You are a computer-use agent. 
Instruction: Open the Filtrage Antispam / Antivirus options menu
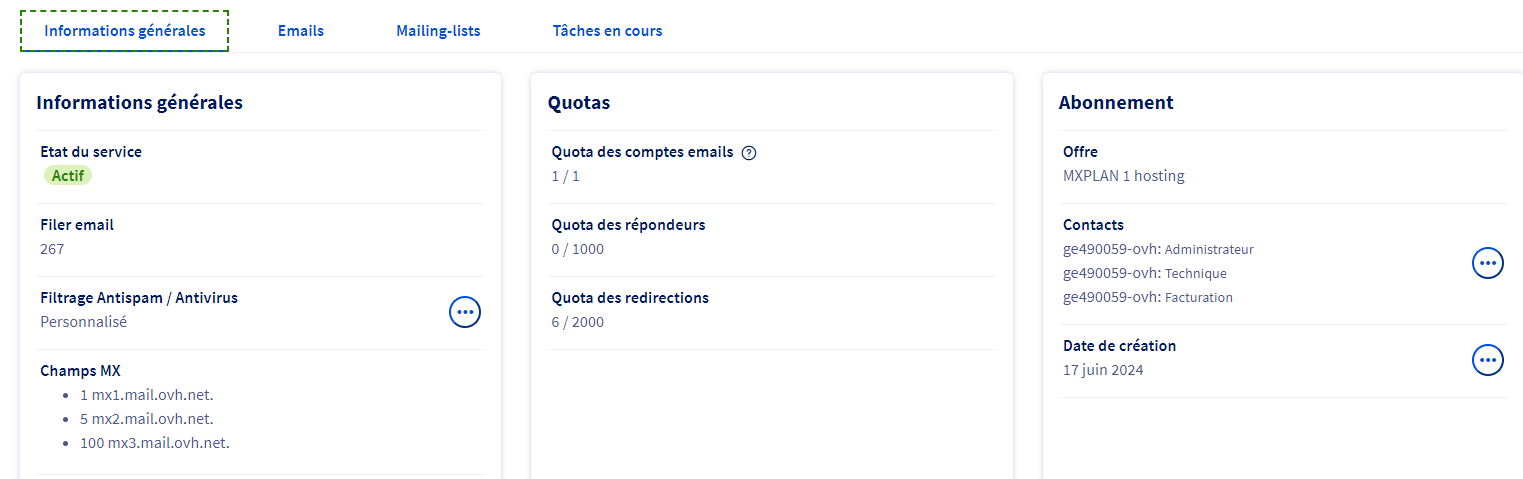point(465,312)
